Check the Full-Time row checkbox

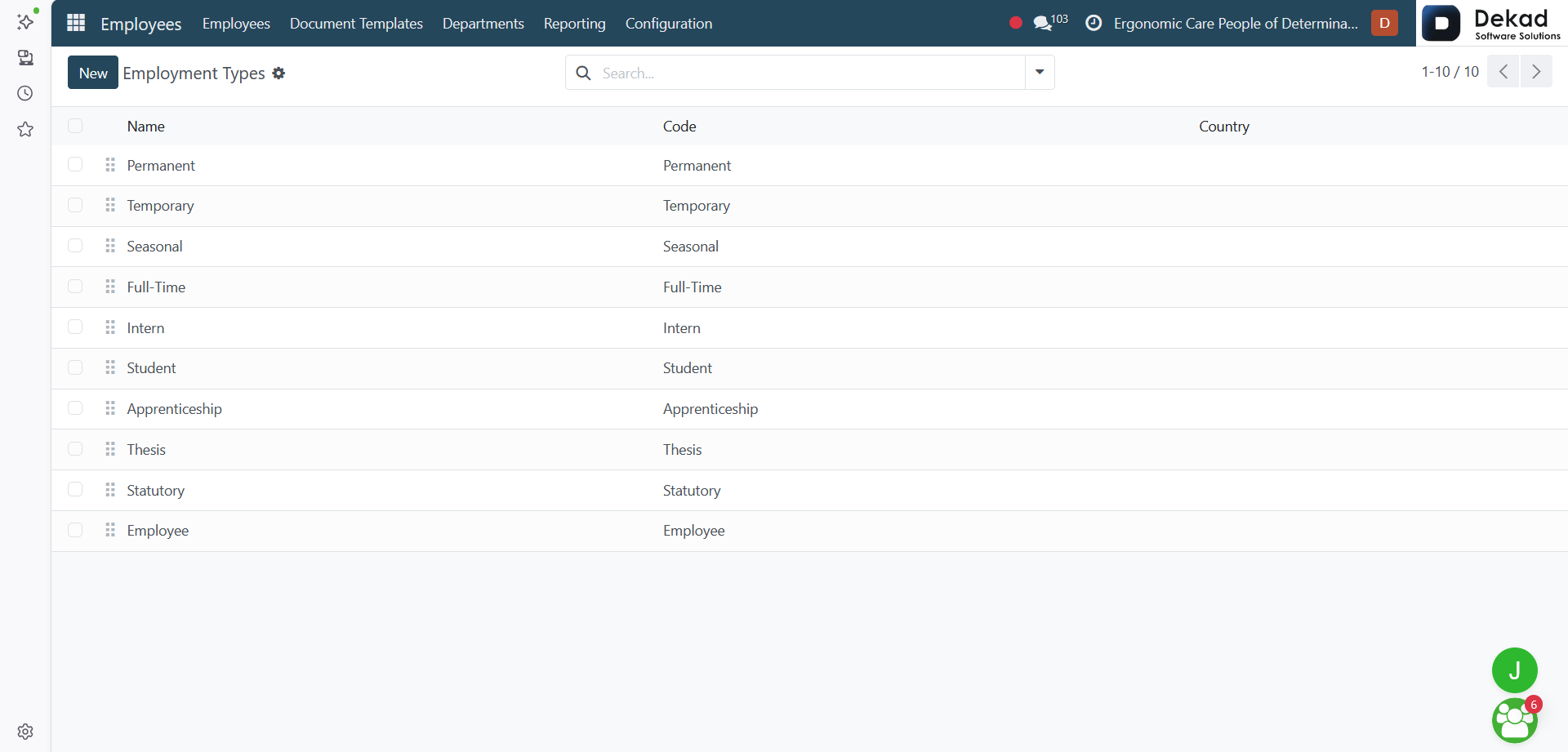[x=75, y=287]
